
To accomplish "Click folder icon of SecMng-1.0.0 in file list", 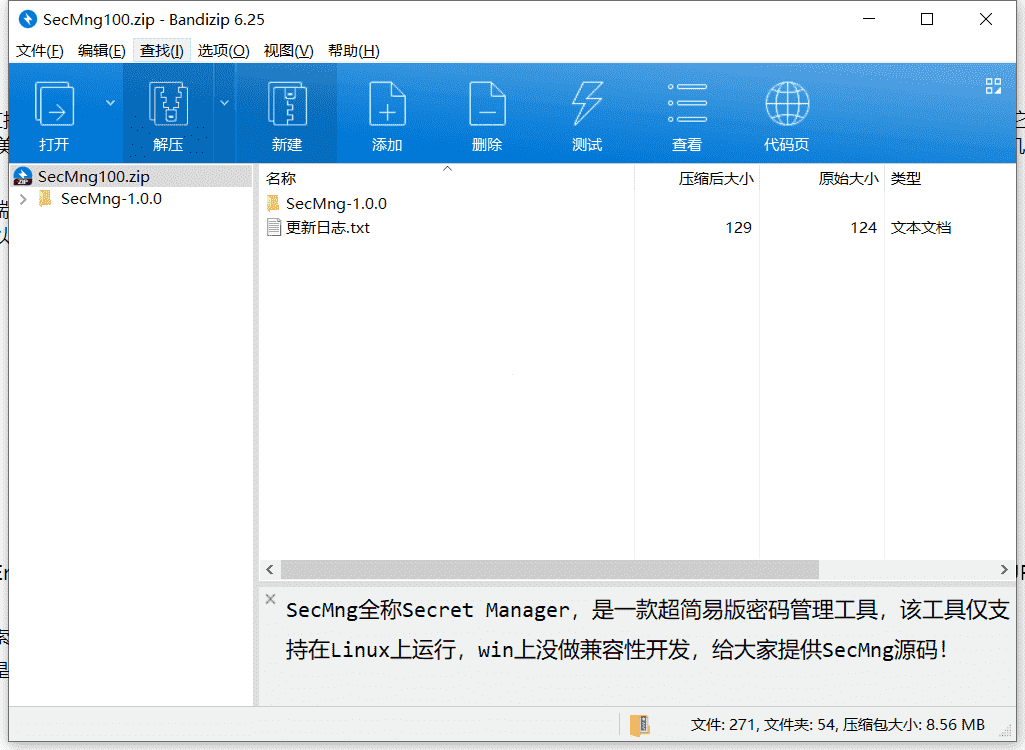I will 273,203.
